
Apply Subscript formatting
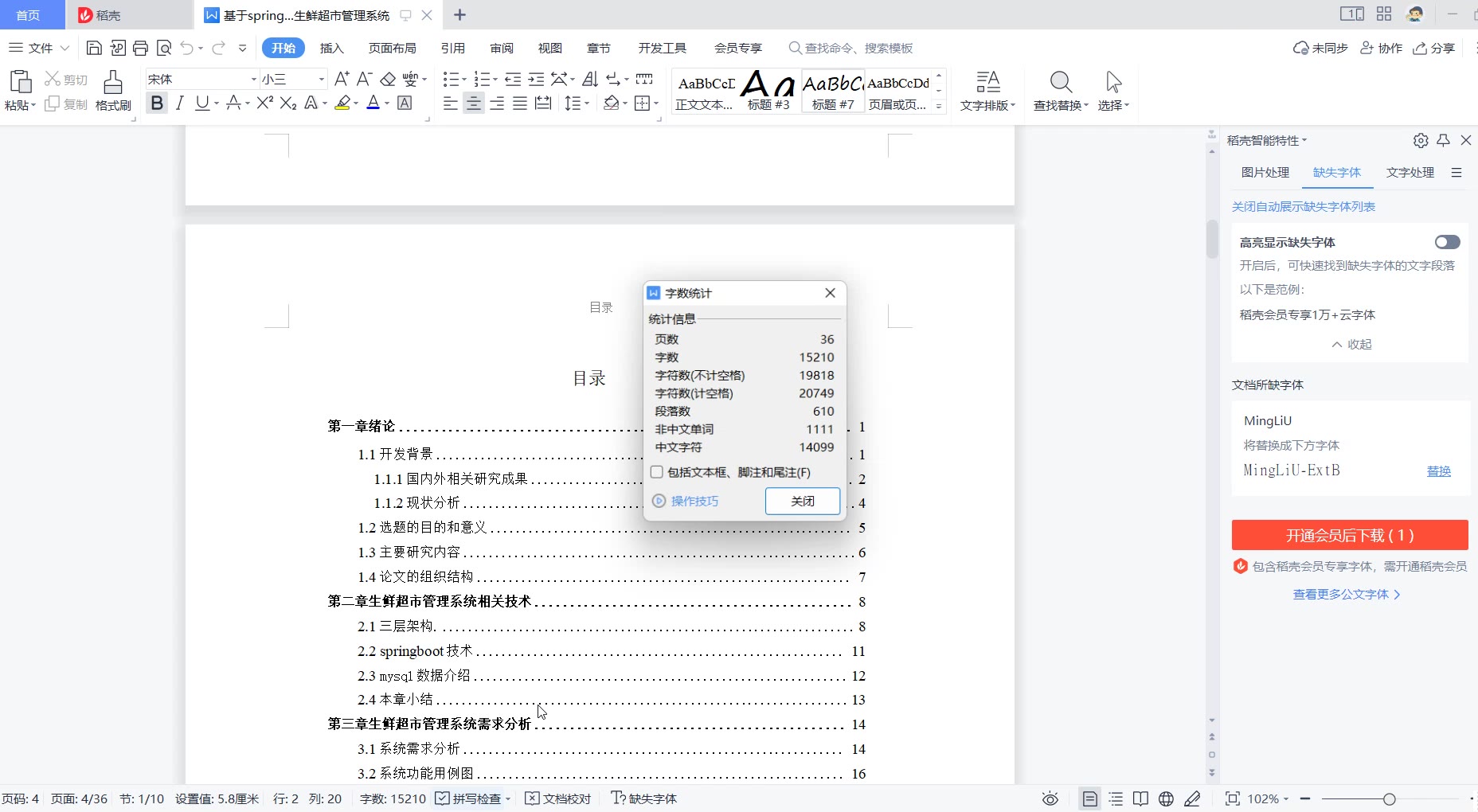point(288,103)
